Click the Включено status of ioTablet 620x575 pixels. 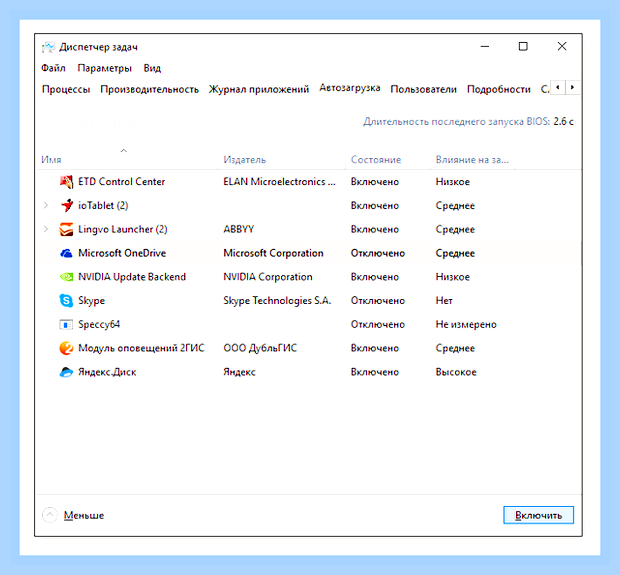[x=375, y=206]
